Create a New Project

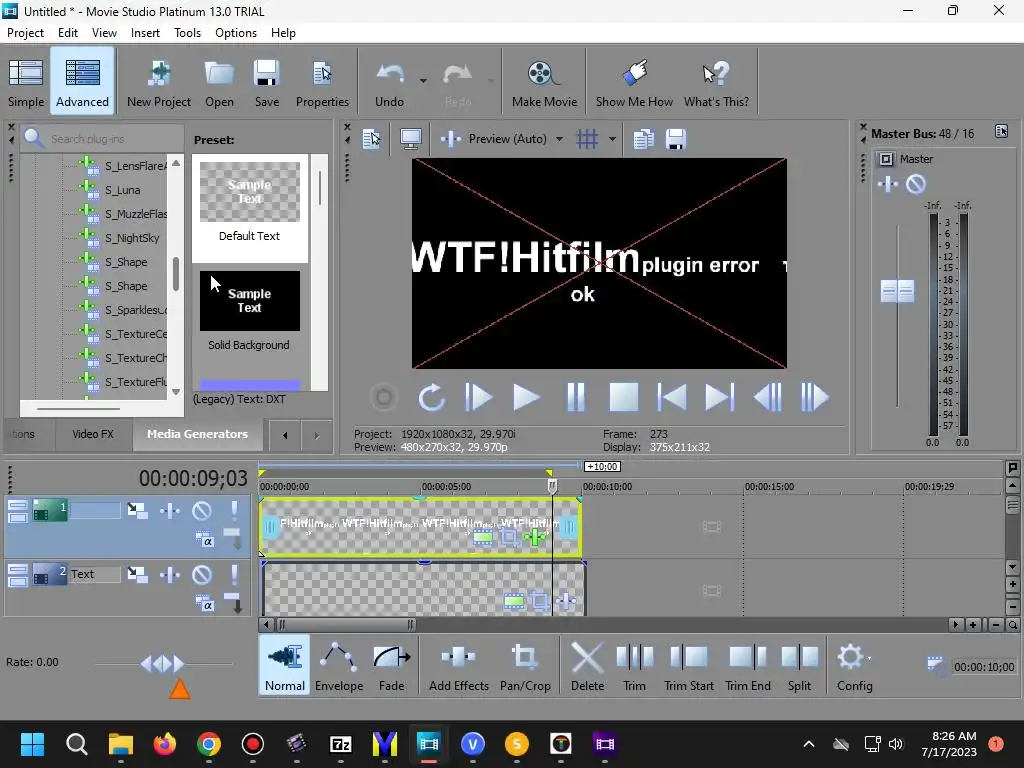pos(159,82)
